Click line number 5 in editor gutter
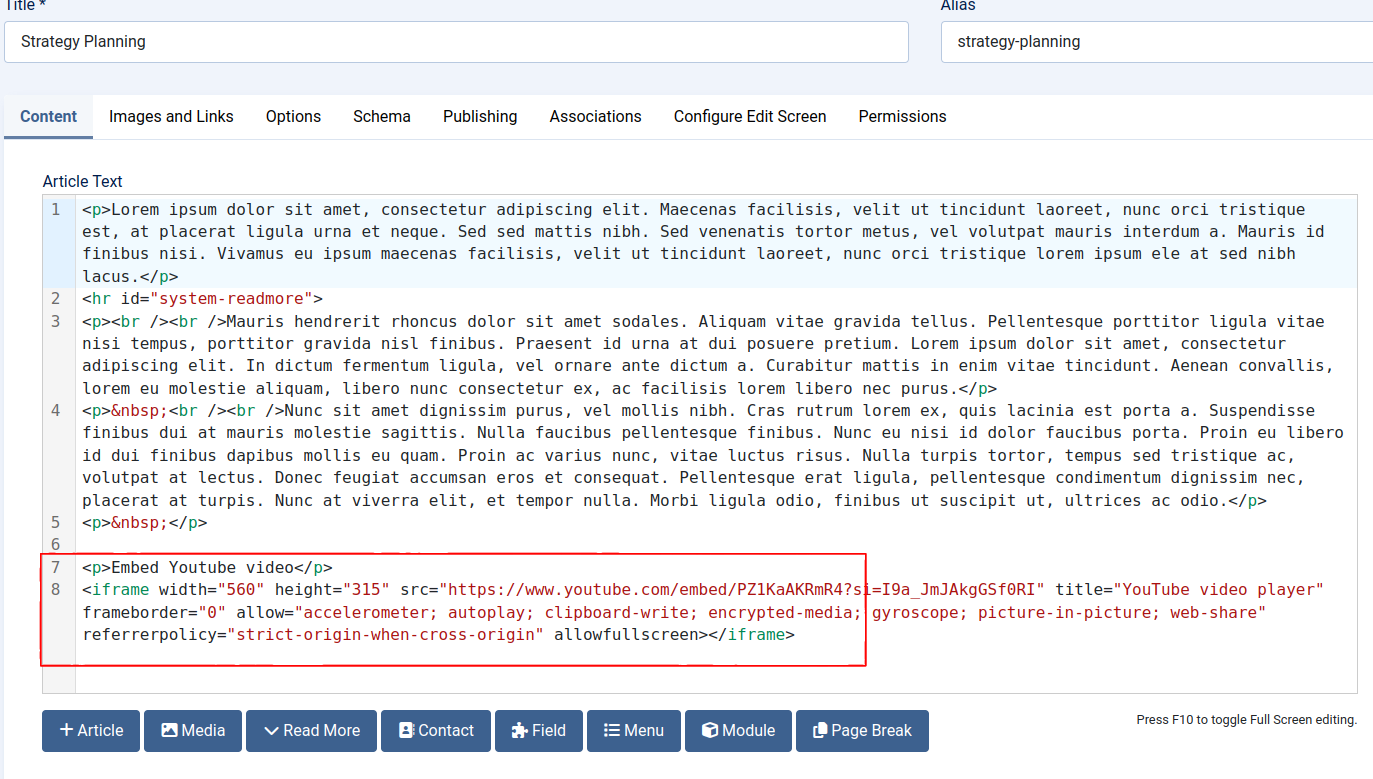This screenshot has height=779, width=1373. (56, 523)
